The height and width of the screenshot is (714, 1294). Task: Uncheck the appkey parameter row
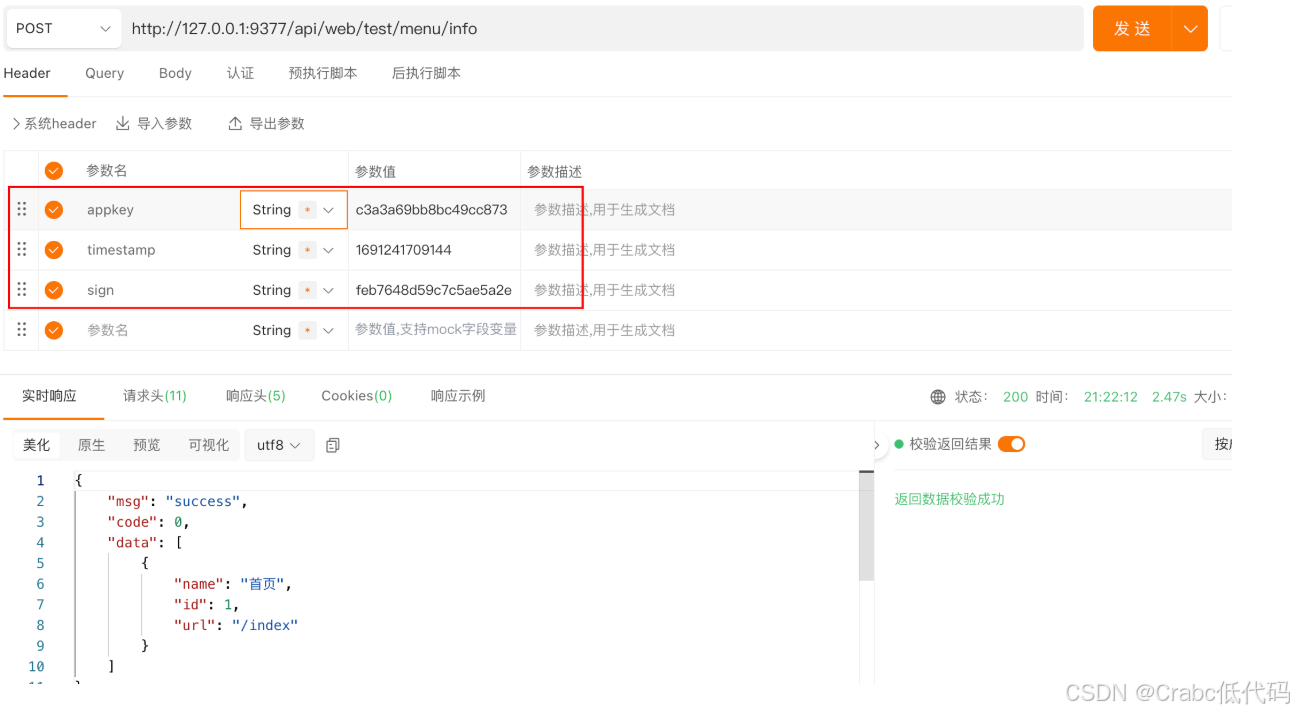(x=54, y=209)
